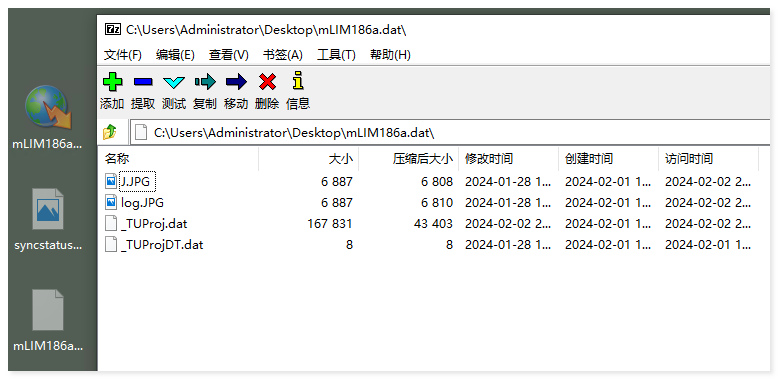Sort by 修改时间 column header

coord(509,159)
